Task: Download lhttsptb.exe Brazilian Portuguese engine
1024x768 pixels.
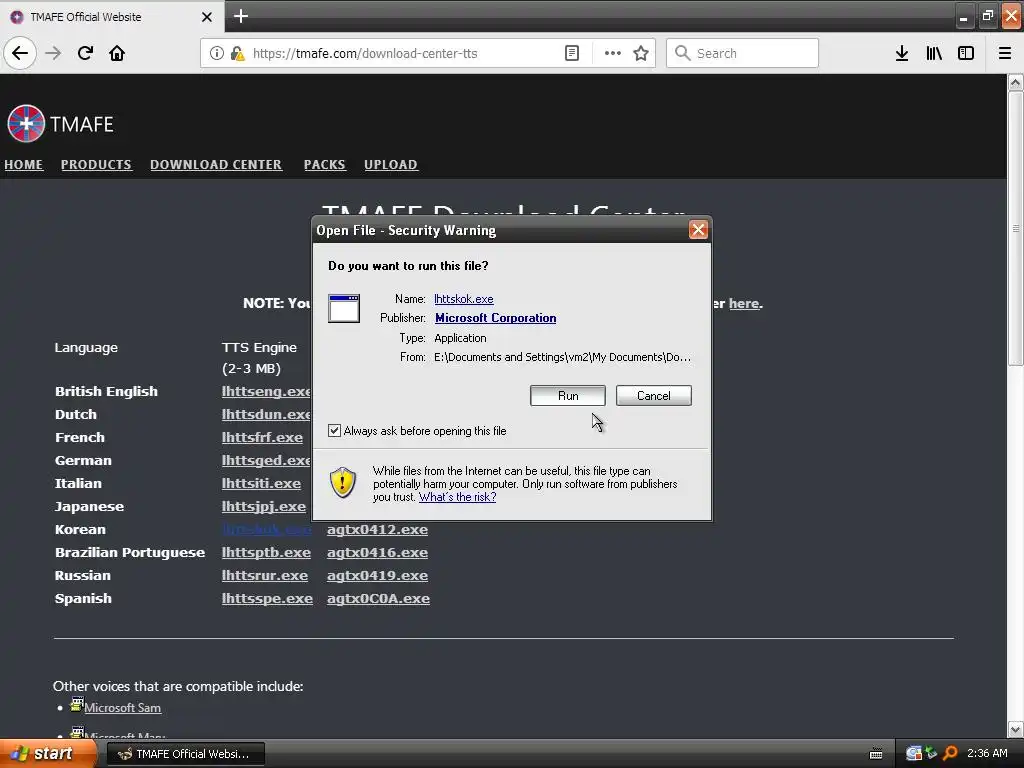Action: [x=266, y=552]
